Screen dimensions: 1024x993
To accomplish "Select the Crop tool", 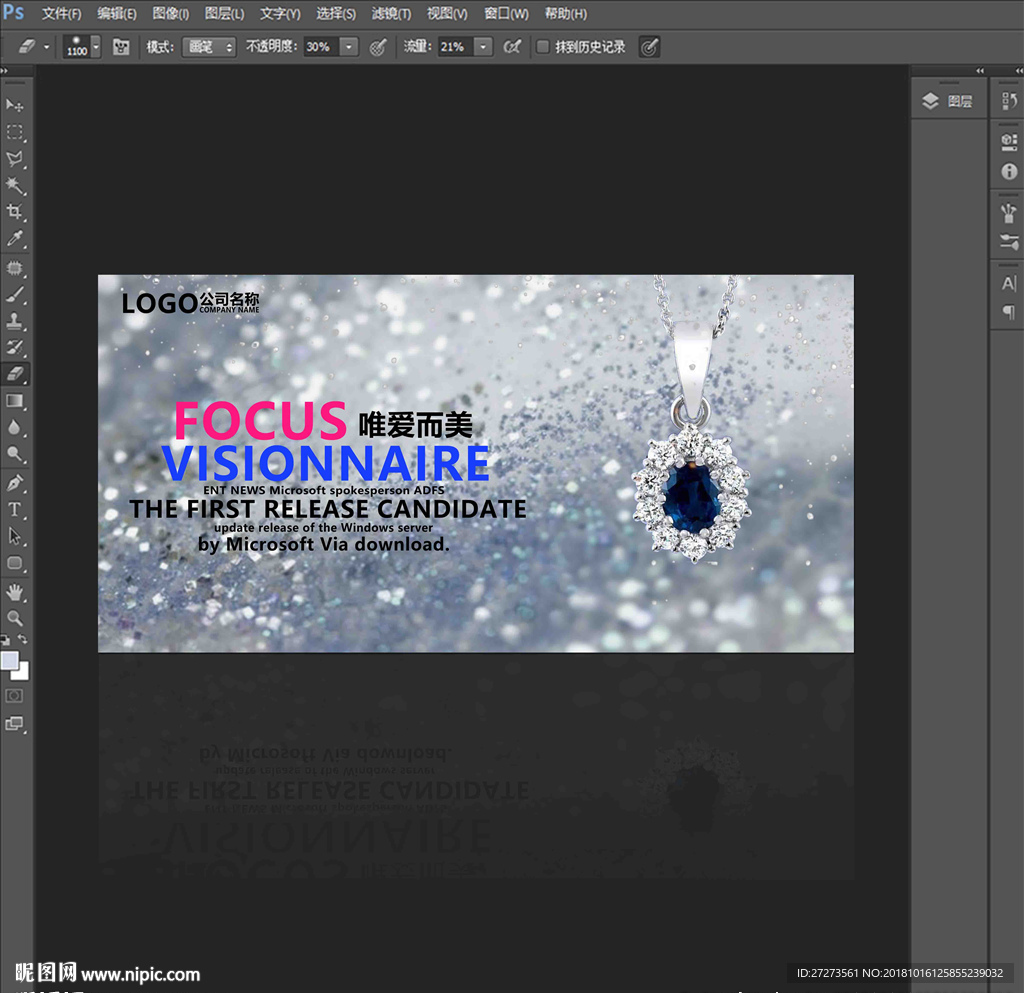I will (x=14, y=212).
